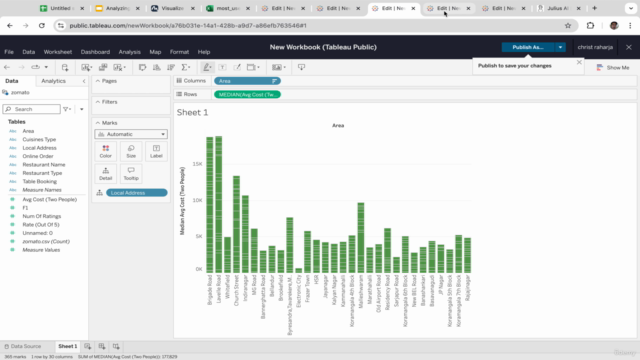Toggle Show Mark Labels toolbar icon

(x=222, y=67)
